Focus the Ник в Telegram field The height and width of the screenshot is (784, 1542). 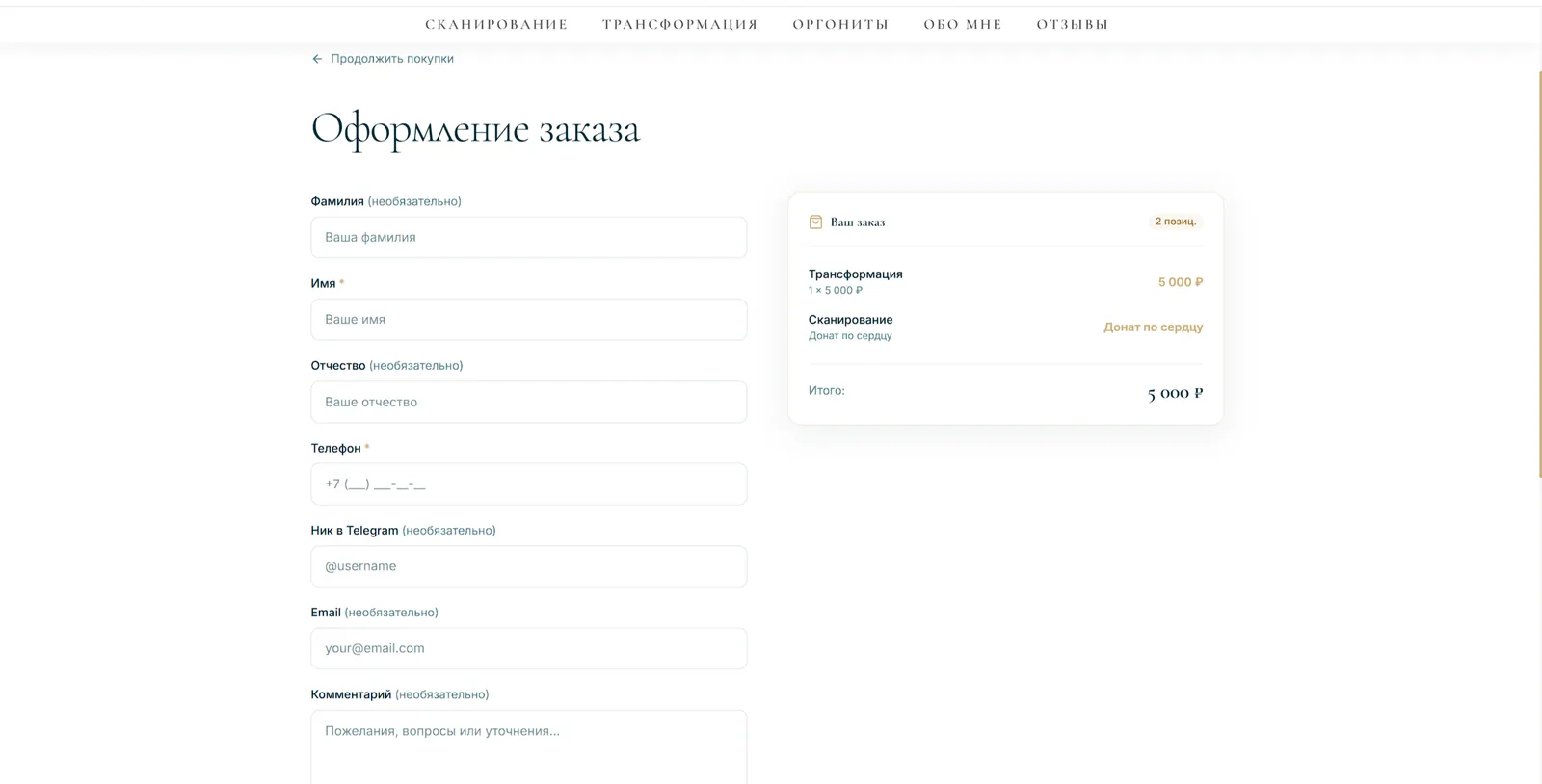coord(528,566)
